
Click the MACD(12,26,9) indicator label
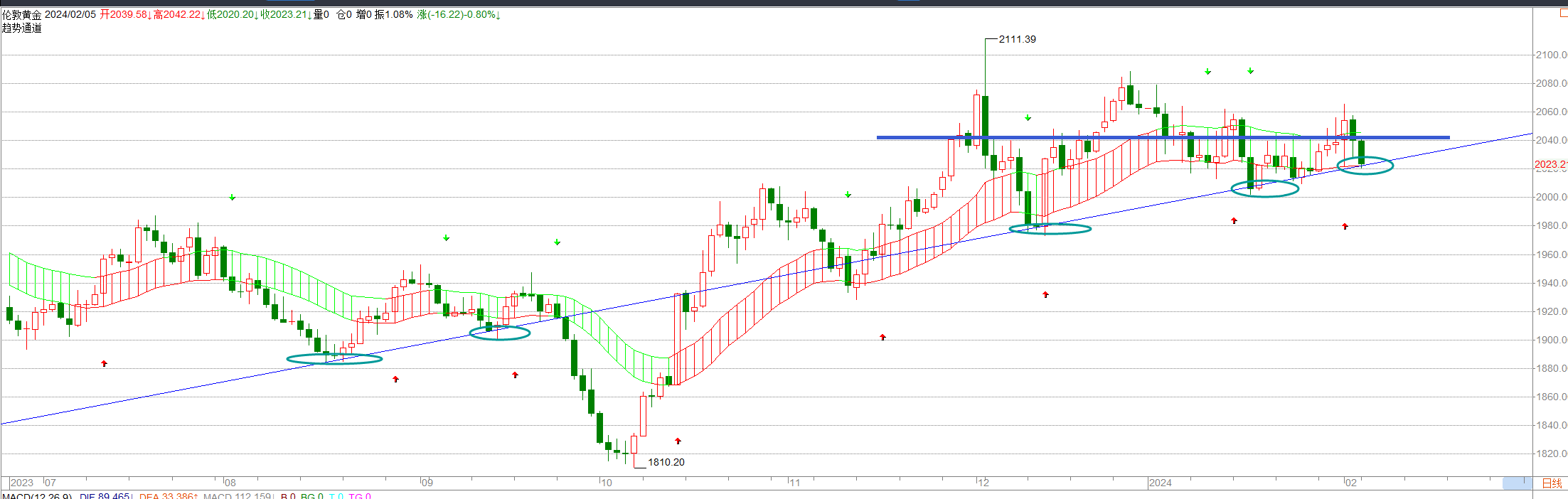click(37, 496)
